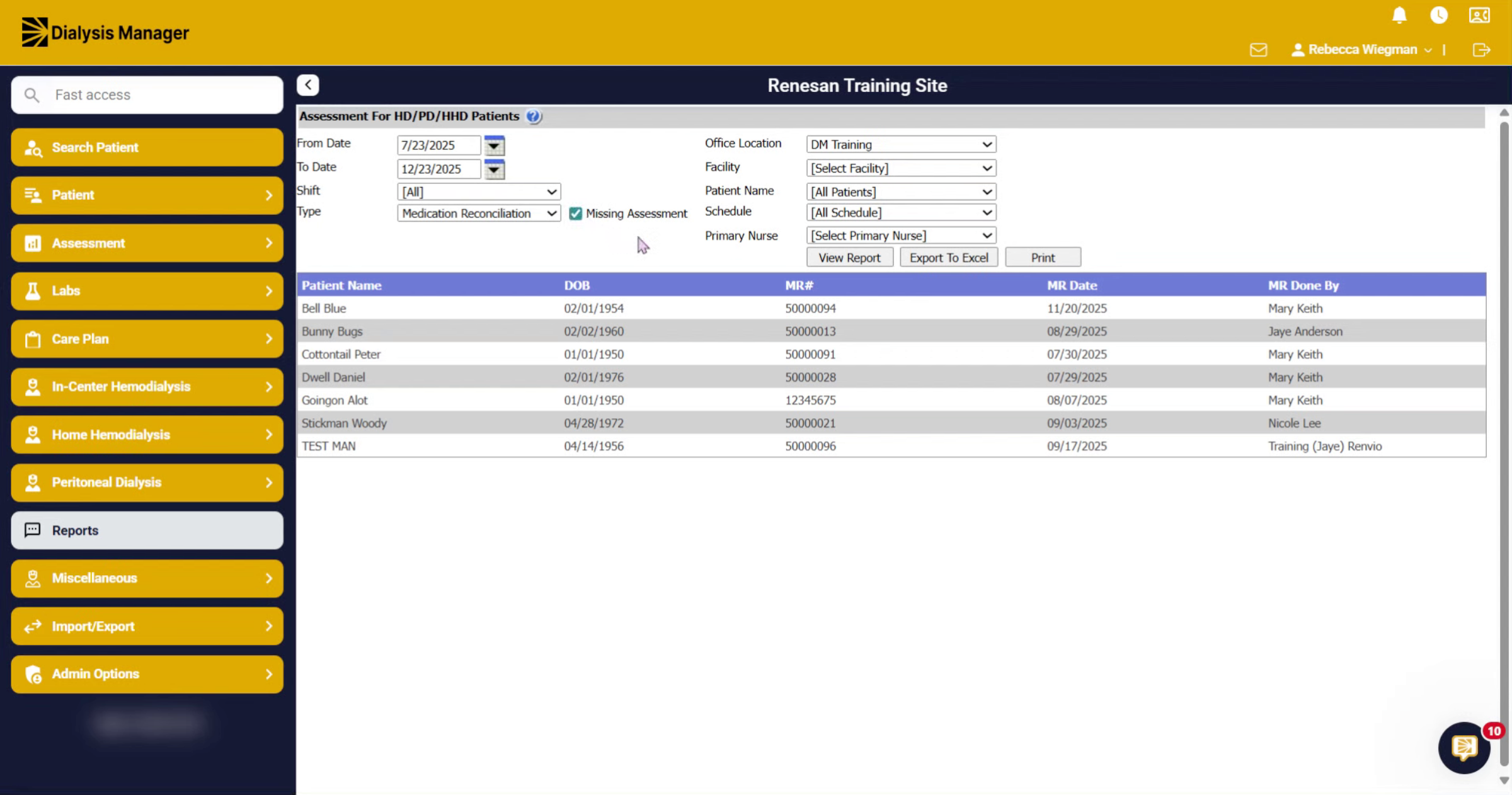Expand the In-Center Hemodialysis menu
The height and width of the screenshot is (795, 1512).
[x=147, y=387]
